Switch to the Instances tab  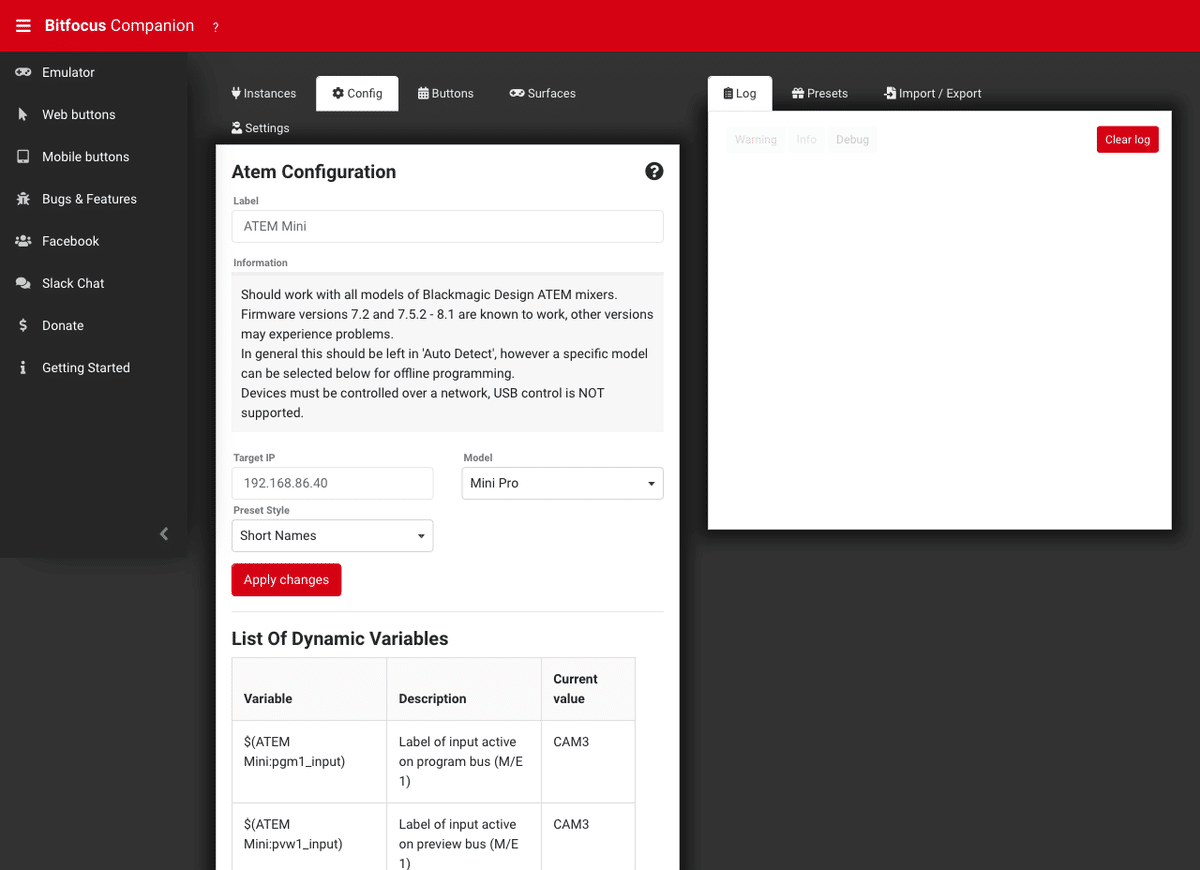[x=264, y=93]
